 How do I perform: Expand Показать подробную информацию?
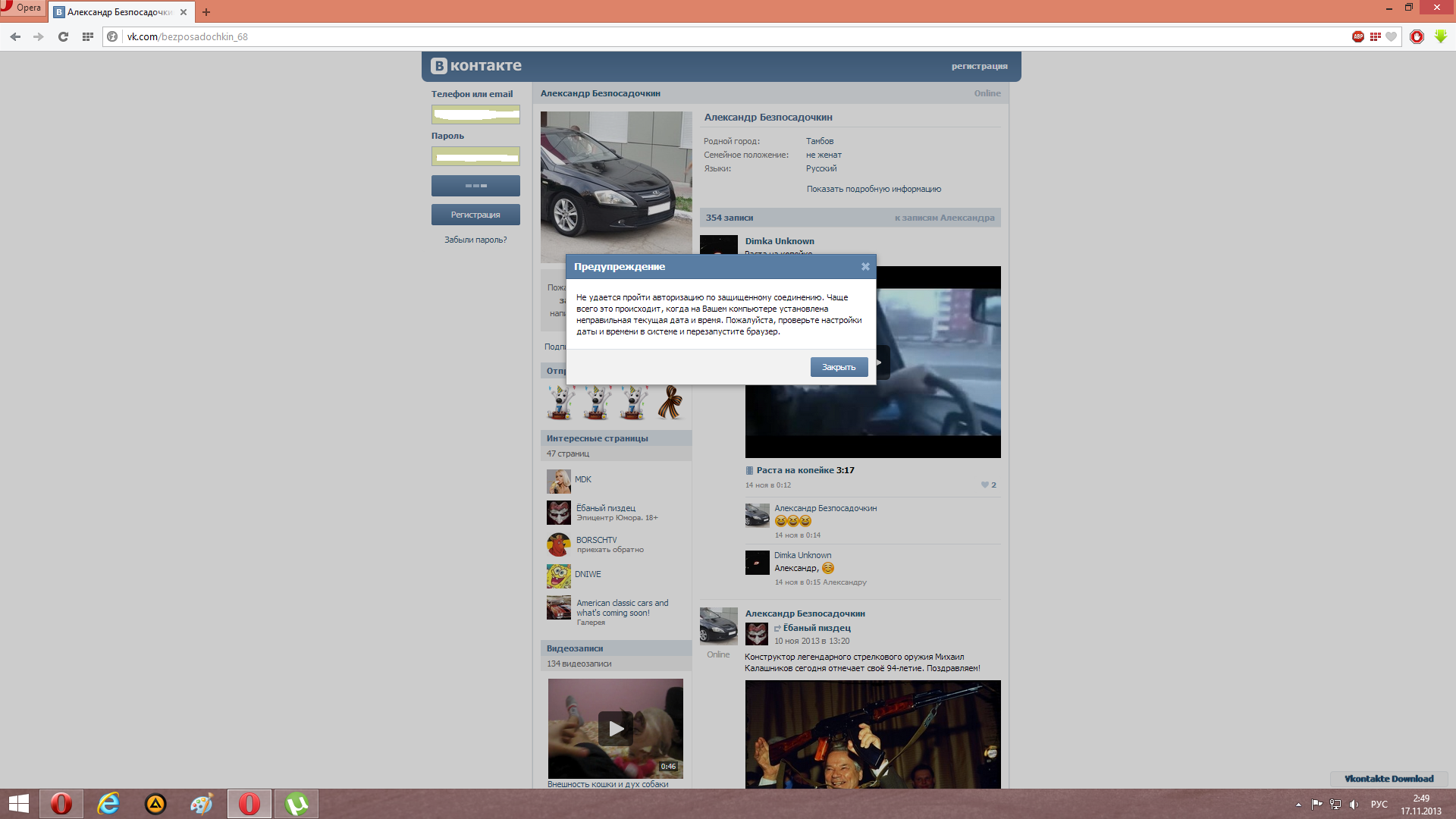click(x=874, y=189)
